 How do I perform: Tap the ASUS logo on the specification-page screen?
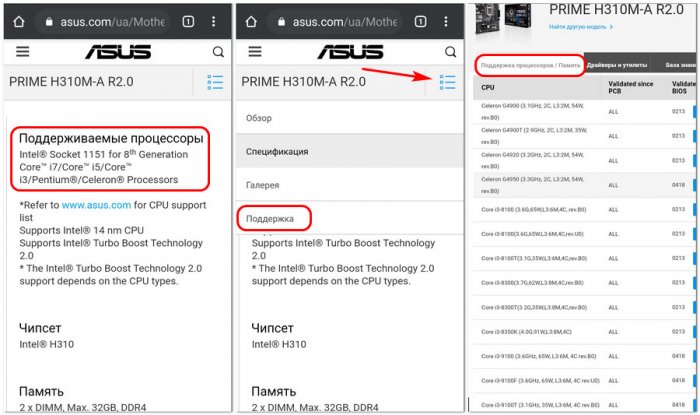click(x=118, y=52)
